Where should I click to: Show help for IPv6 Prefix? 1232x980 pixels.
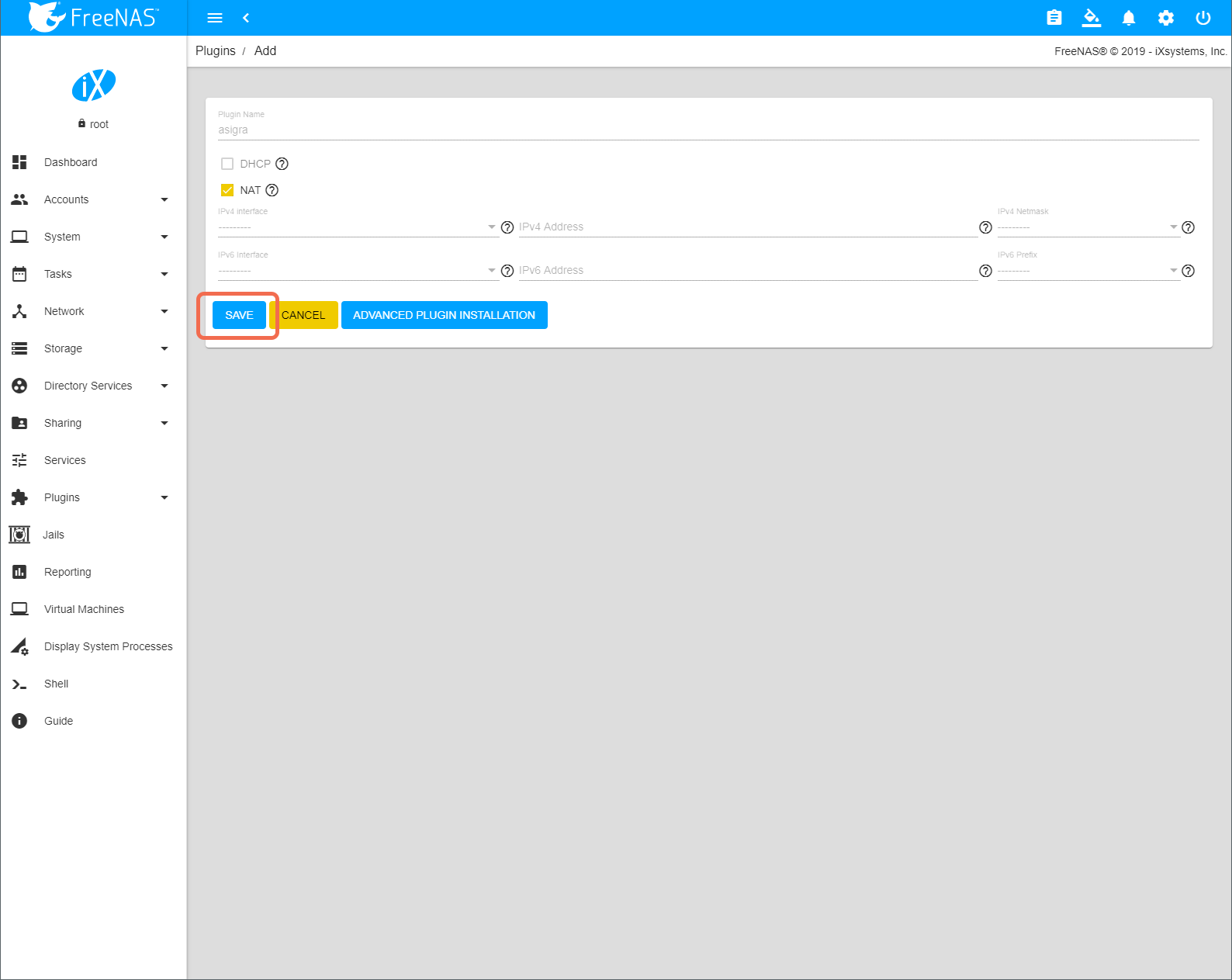coord(1188,271)
